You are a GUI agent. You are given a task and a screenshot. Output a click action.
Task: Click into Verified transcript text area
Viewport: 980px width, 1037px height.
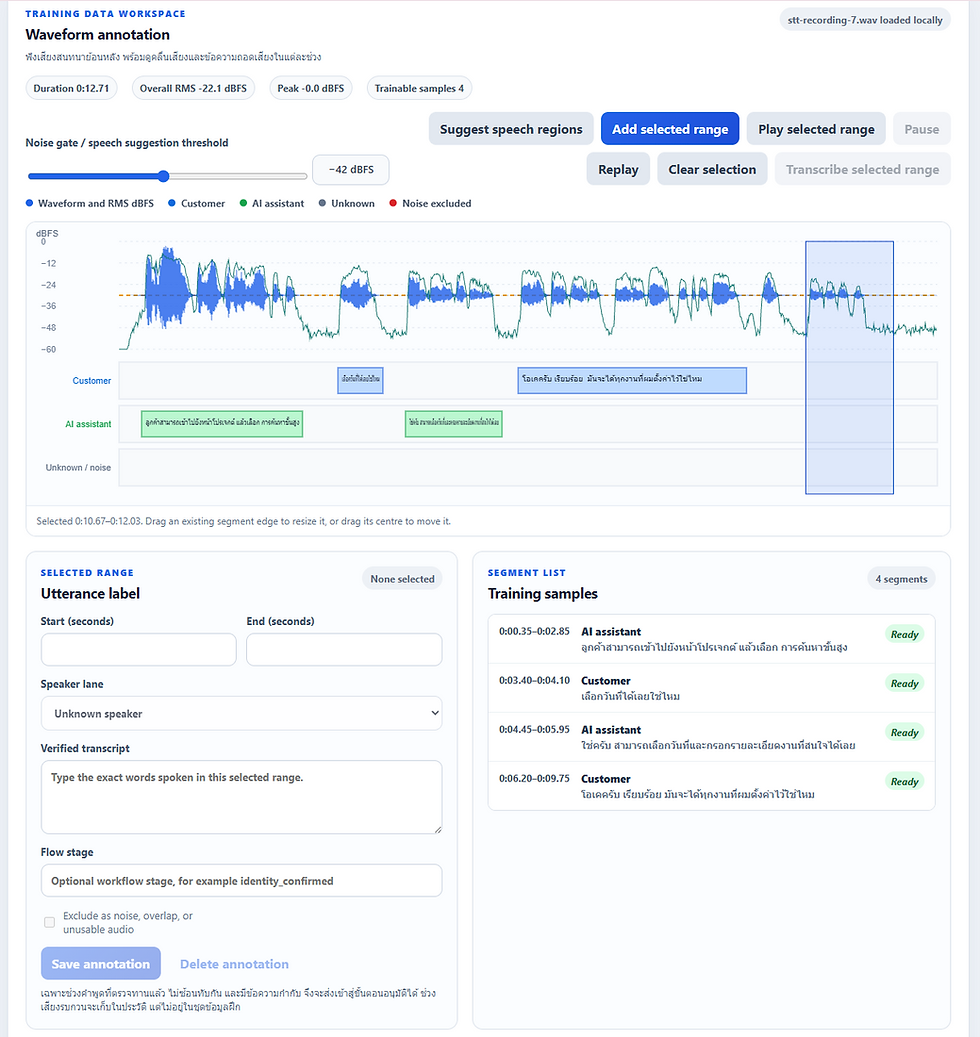241,797
